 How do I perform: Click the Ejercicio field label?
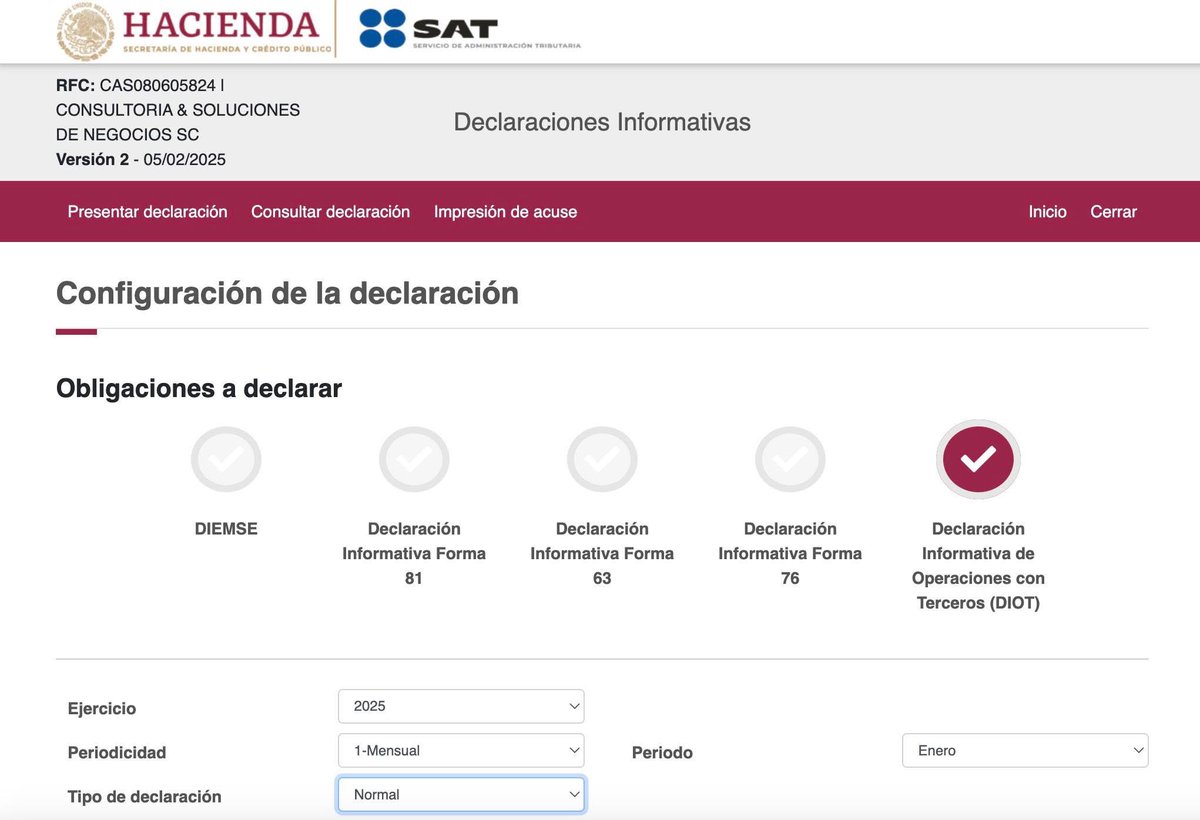(x=102, y=709)
